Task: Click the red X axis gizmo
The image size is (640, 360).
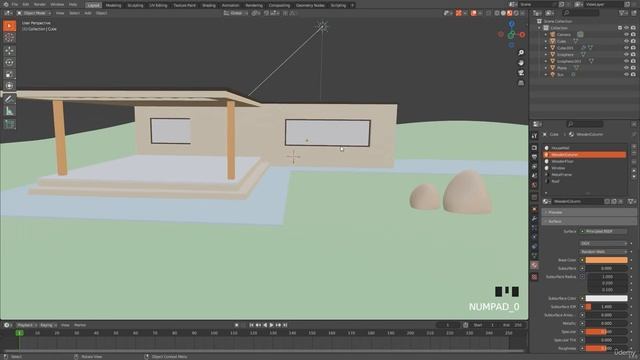Action: click(x=522, y=35)
